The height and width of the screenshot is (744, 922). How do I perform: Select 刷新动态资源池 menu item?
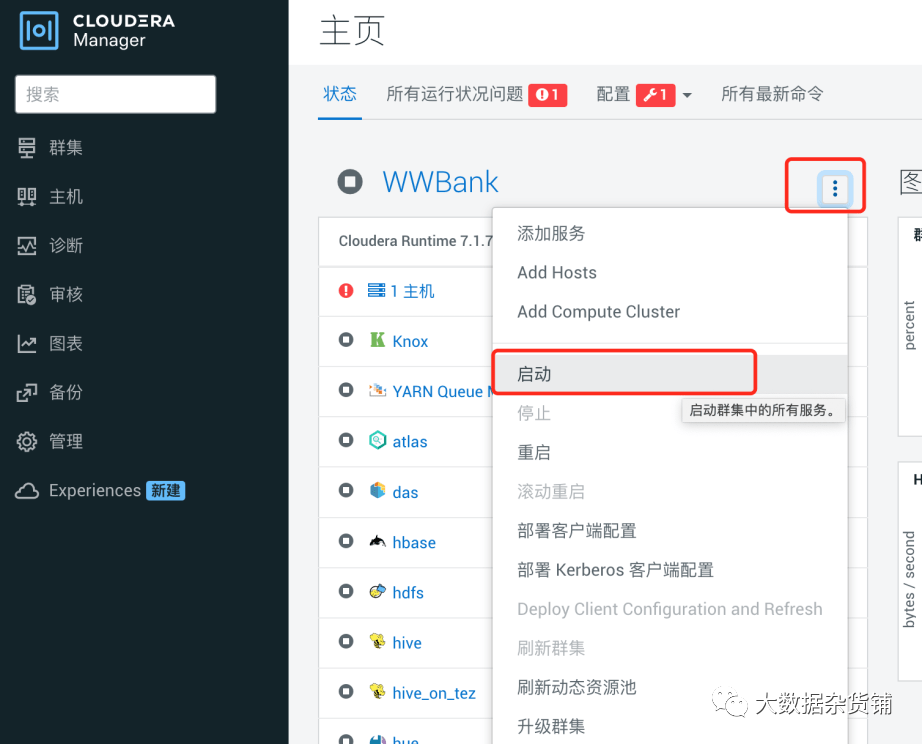click(670, 688)
